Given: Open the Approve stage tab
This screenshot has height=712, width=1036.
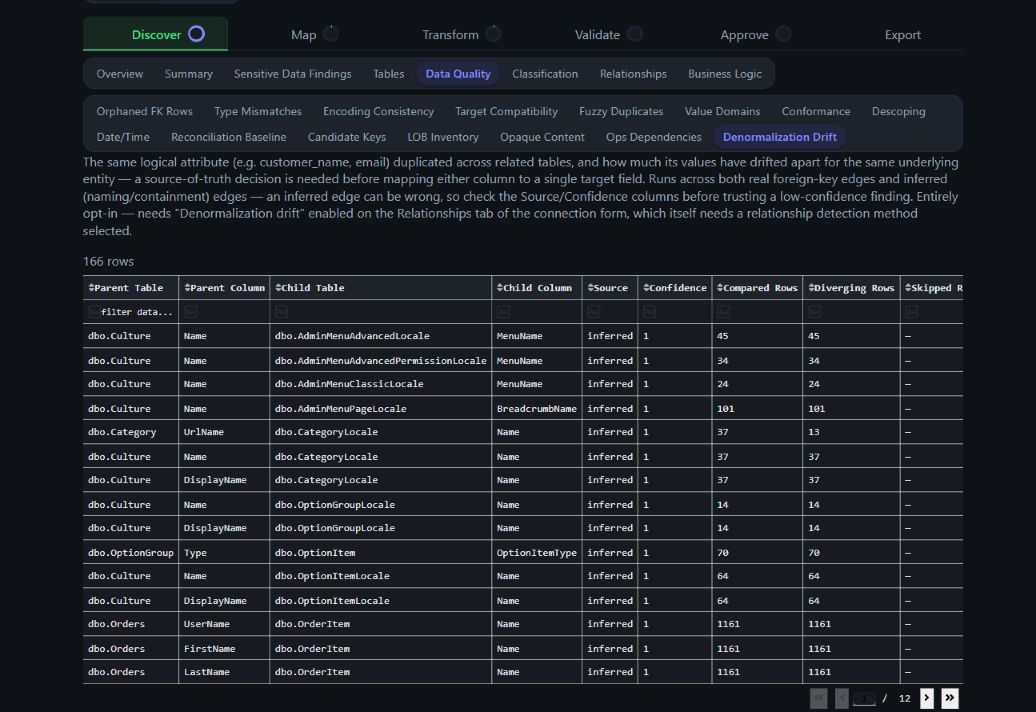Looking at the screenshot, I should coord(755,34).
